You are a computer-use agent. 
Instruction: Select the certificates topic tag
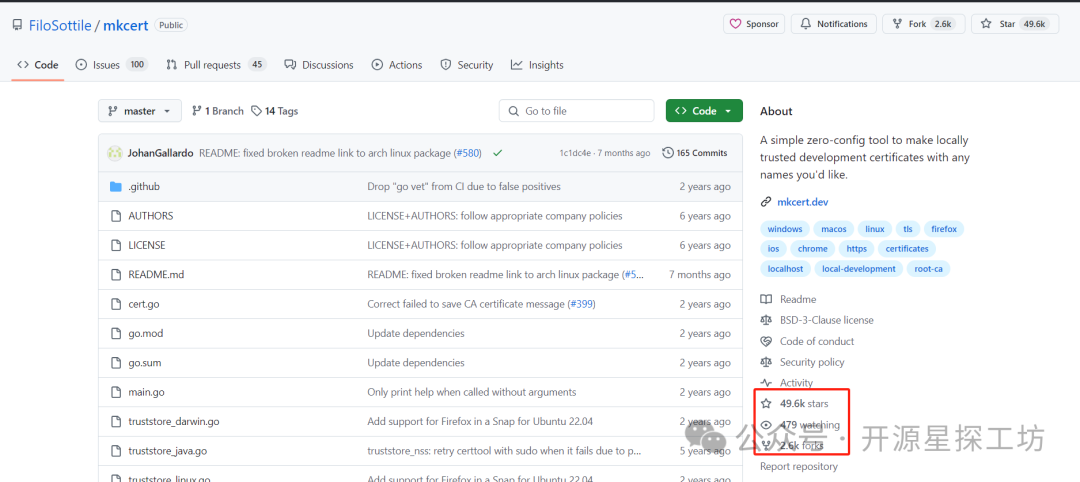[907, 249]
